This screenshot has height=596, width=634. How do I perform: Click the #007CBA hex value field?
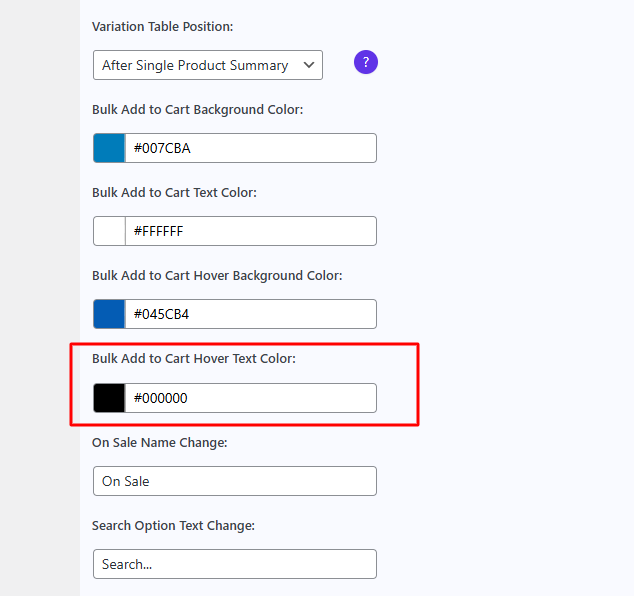(x=250, y=148)
